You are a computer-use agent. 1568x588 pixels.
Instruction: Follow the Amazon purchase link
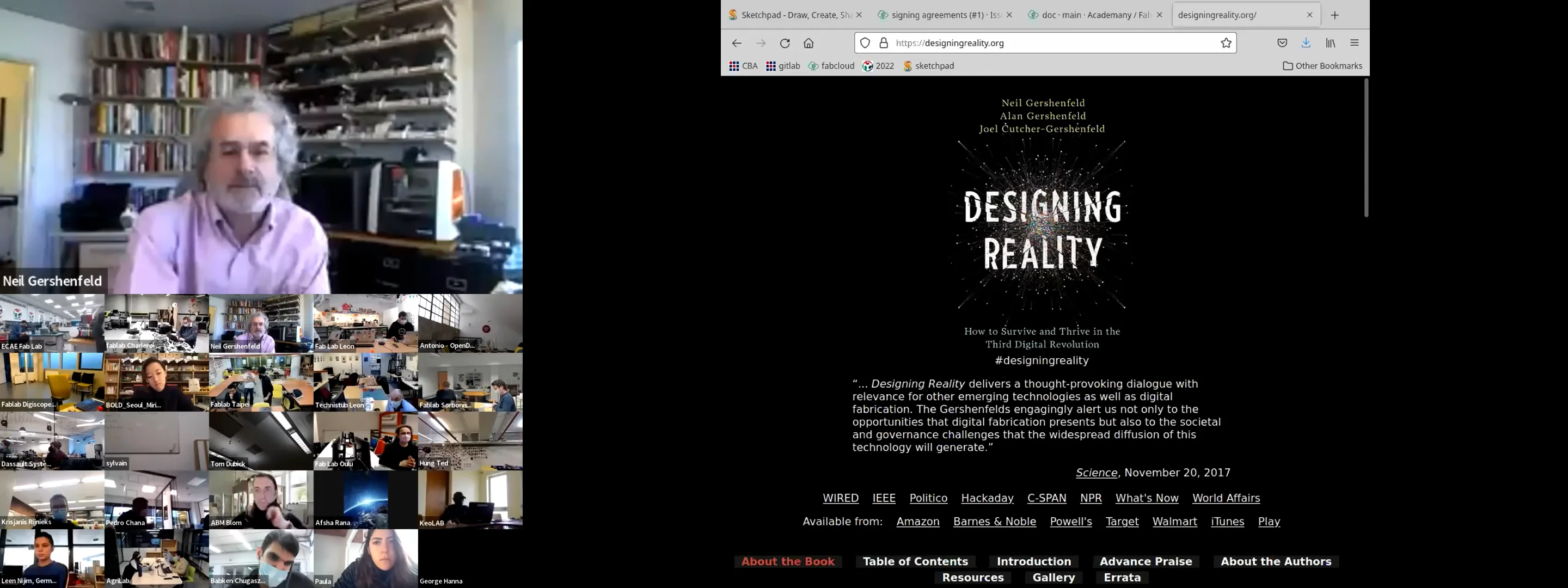(x=917, y=522)
